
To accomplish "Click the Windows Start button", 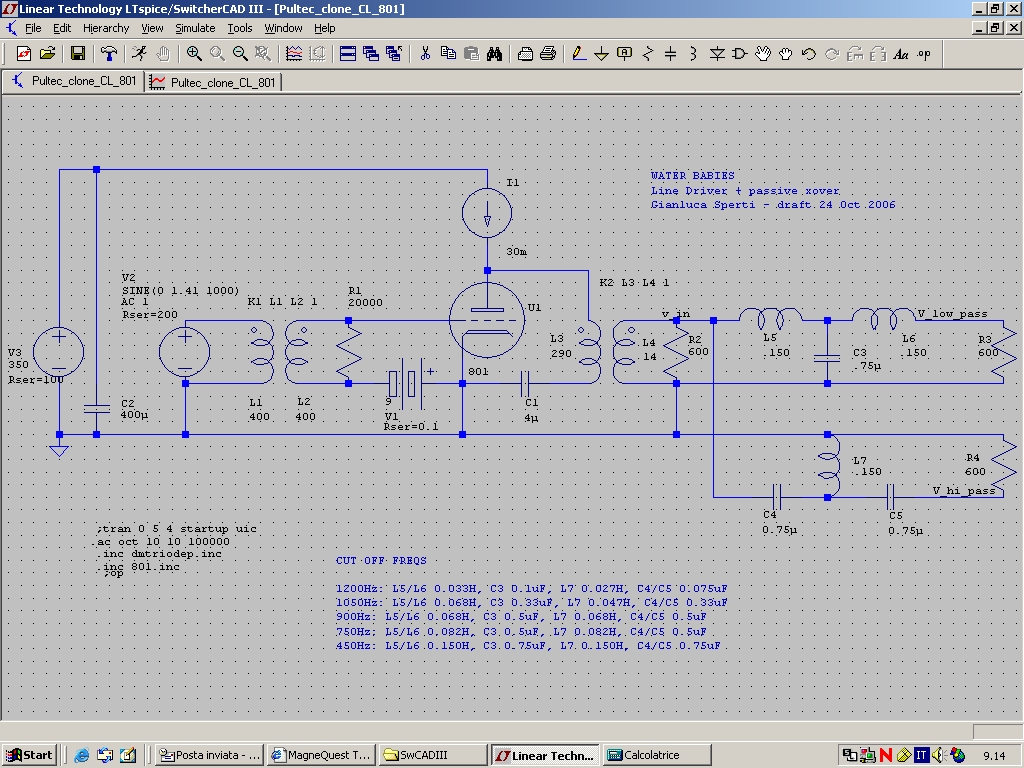I will tap(29, 755).
